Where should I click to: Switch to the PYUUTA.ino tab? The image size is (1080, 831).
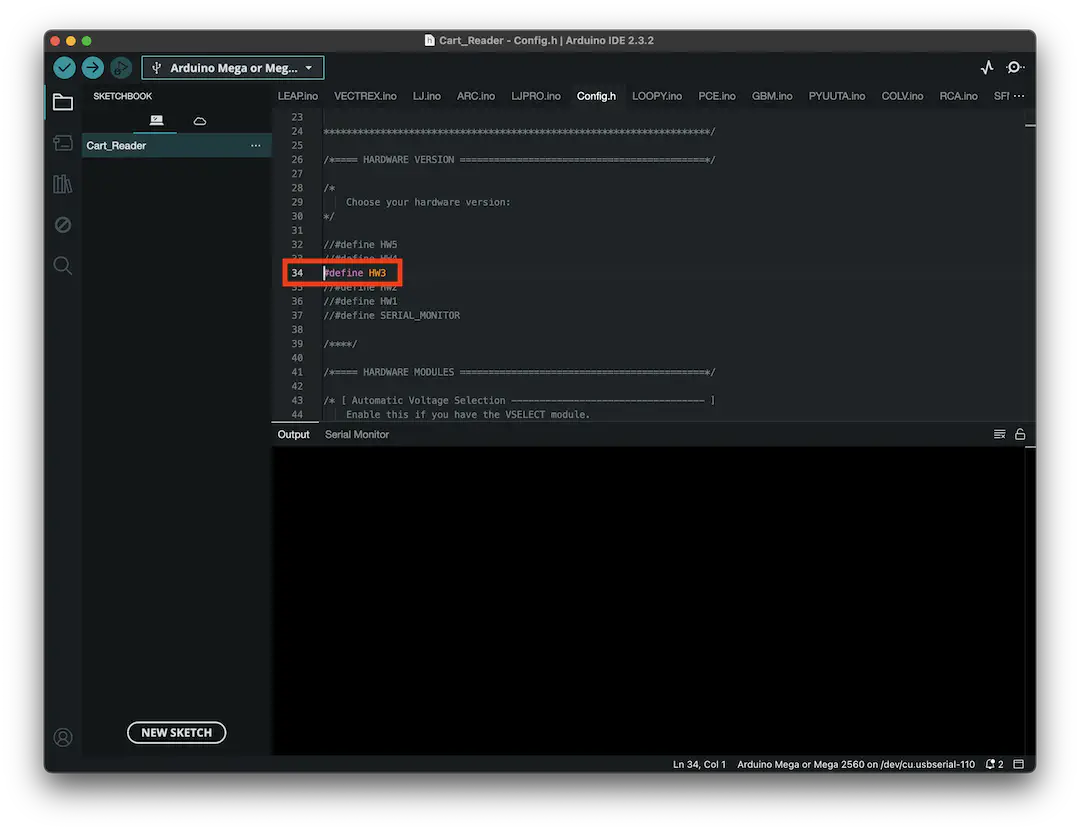point(836,96)
